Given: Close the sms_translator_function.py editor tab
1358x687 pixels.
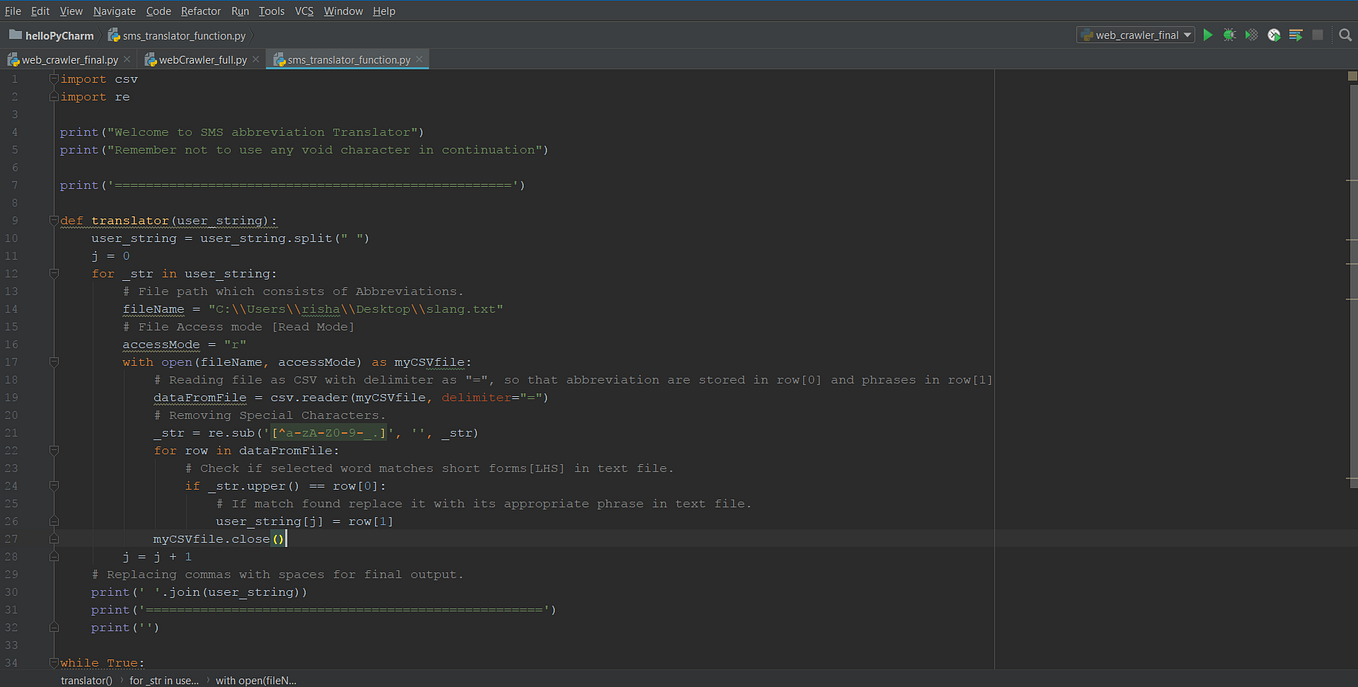Looking at the screenshot, I should 417,58.
